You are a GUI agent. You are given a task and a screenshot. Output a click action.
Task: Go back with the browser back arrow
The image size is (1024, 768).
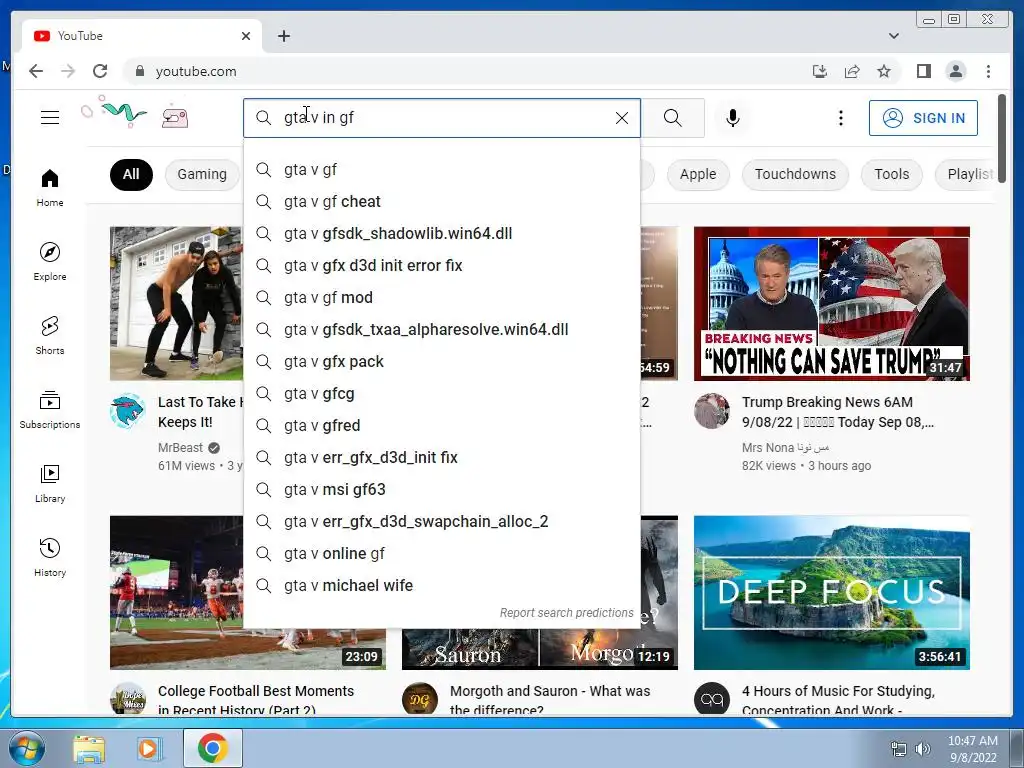coord(36,71)
